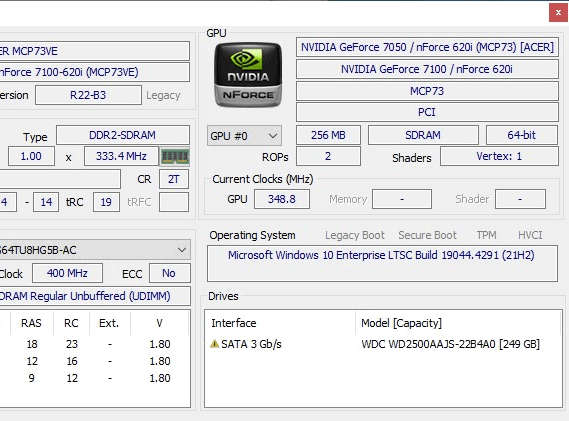The width and height of the screenshot is (569, 421).
Task: Click the V voltage column header
Action: [160, 323]
